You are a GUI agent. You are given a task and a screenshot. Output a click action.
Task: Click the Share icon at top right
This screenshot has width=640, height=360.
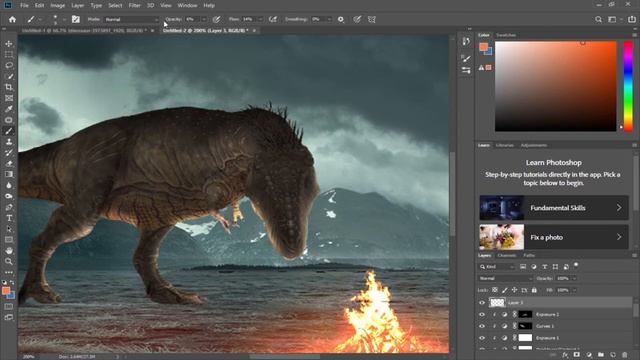pyautogui.click(x=632, y=19)
